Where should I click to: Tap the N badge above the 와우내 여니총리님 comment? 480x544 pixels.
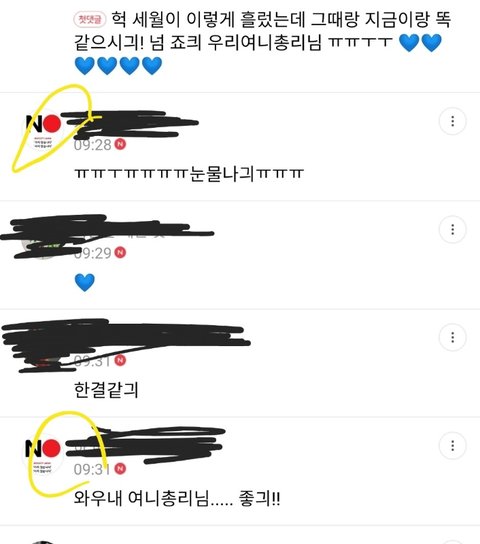click(x=120, y=468)
